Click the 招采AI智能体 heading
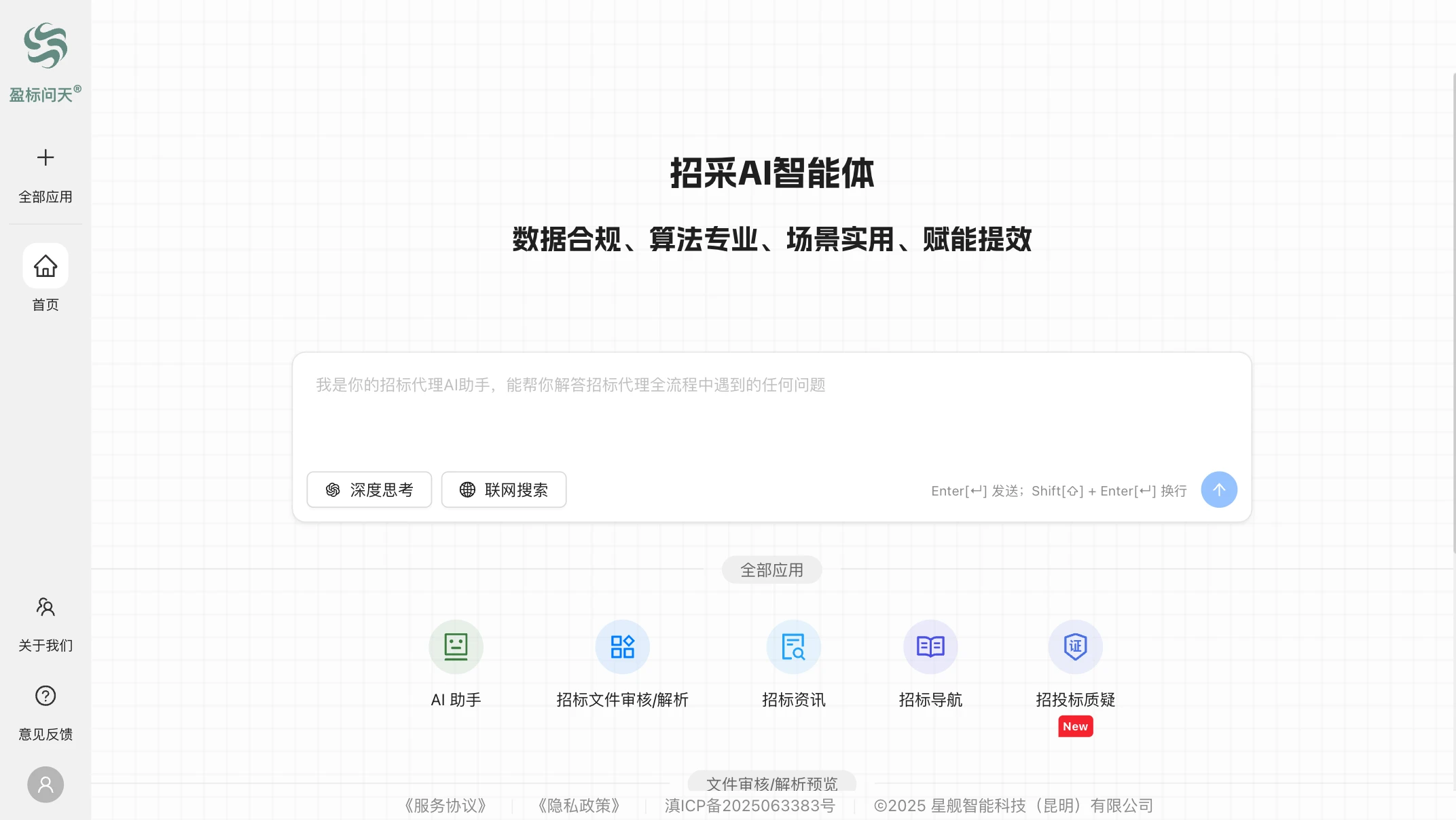Screen dimensions: 1456x820 pyautogui.click(x=771, y=173)
